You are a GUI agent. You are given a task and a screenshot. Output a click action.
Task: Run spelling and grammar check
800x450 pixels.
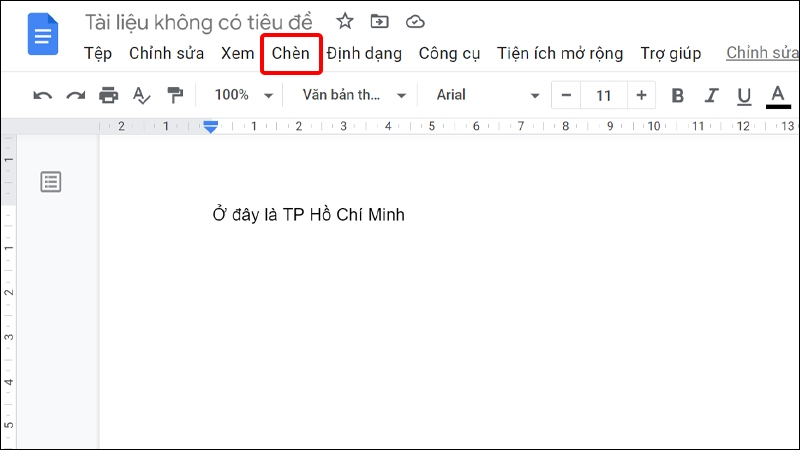coord(141,95)
